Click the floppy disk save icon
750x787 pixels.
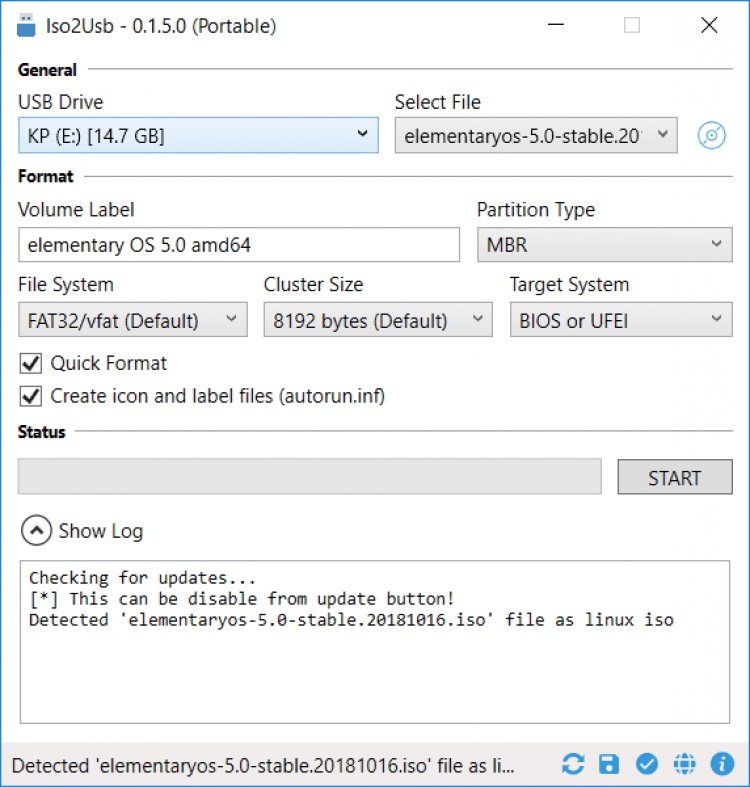pyautogui.click(x=609, y=765)
